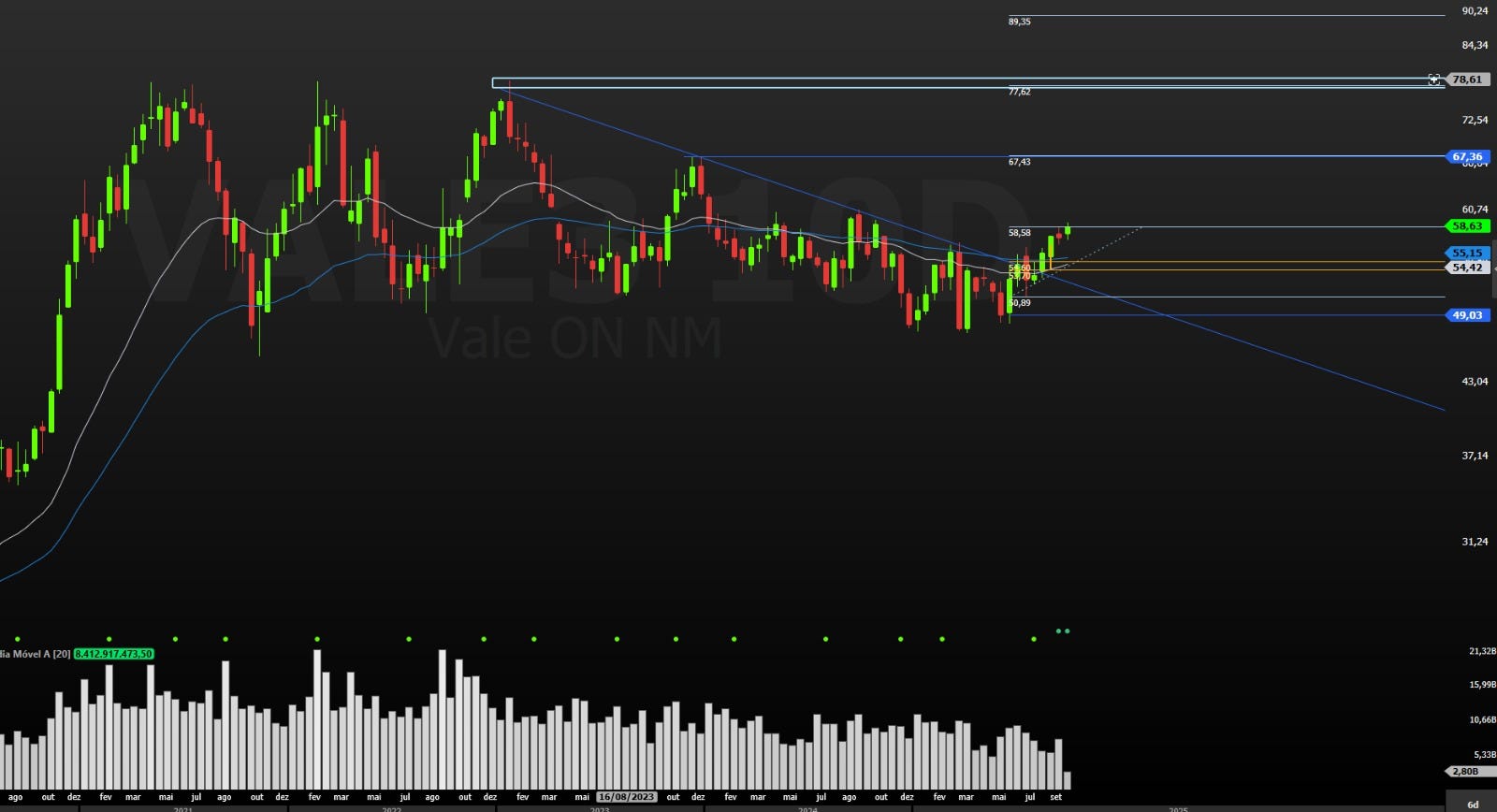Click the 90,24 price axis value

(x=1475, y=11)
